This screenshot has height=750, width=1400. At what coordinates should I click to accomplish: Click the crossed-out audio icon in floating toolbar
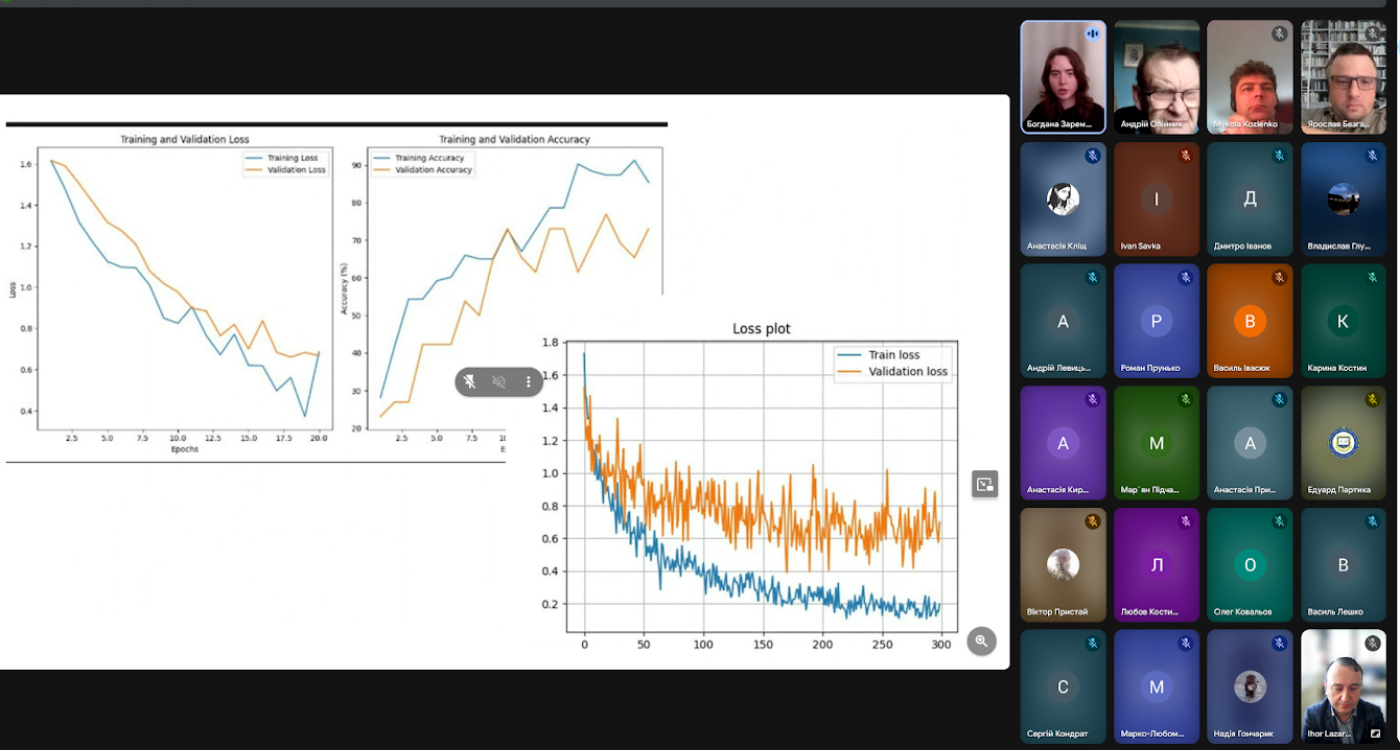[x=499, y=382]
